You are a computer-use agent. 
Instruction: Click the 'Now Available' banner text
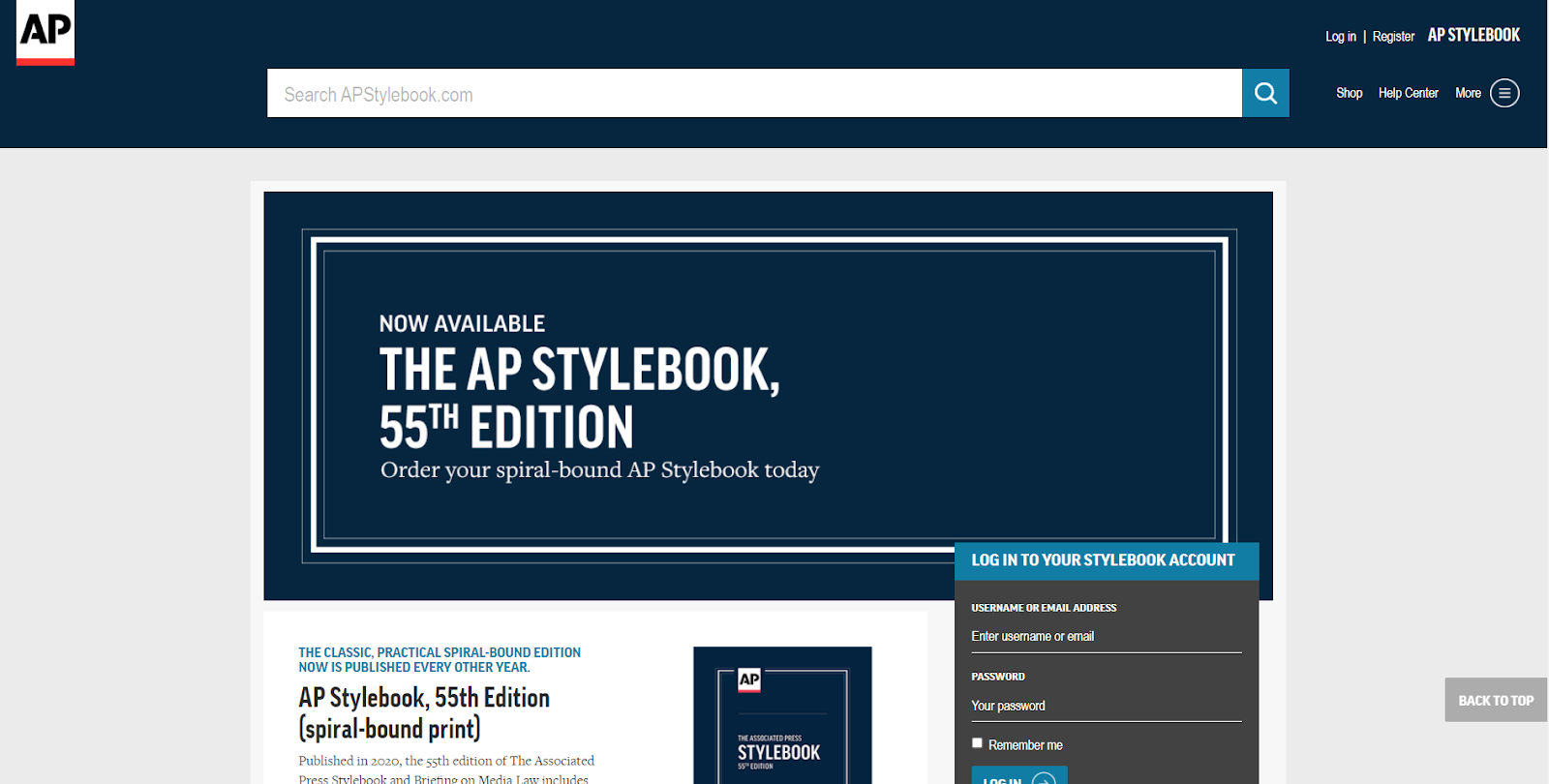pos(462,323)
